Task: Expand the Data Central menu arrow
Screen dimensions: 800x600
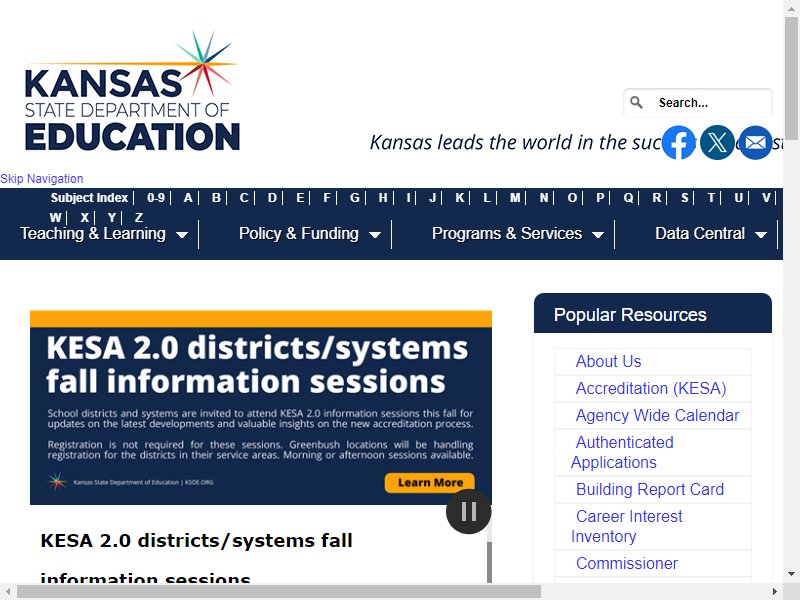Action: (x=760, y=235)
